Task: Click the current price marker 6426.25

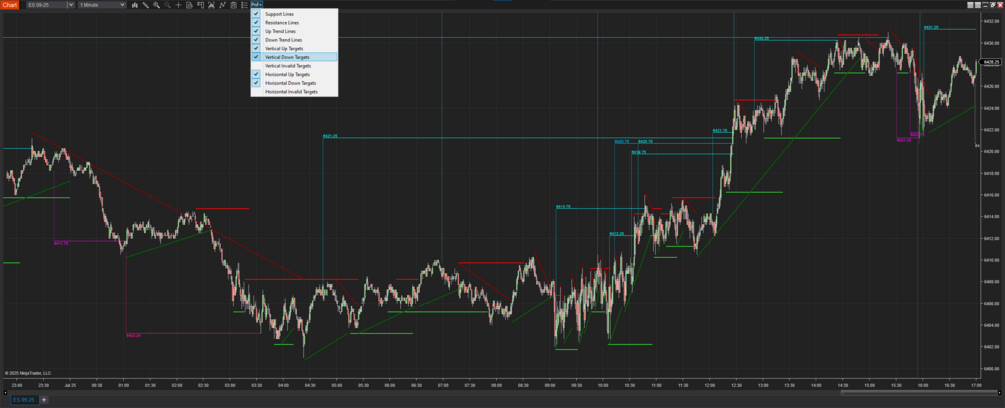Action: [x=992, y=62]
